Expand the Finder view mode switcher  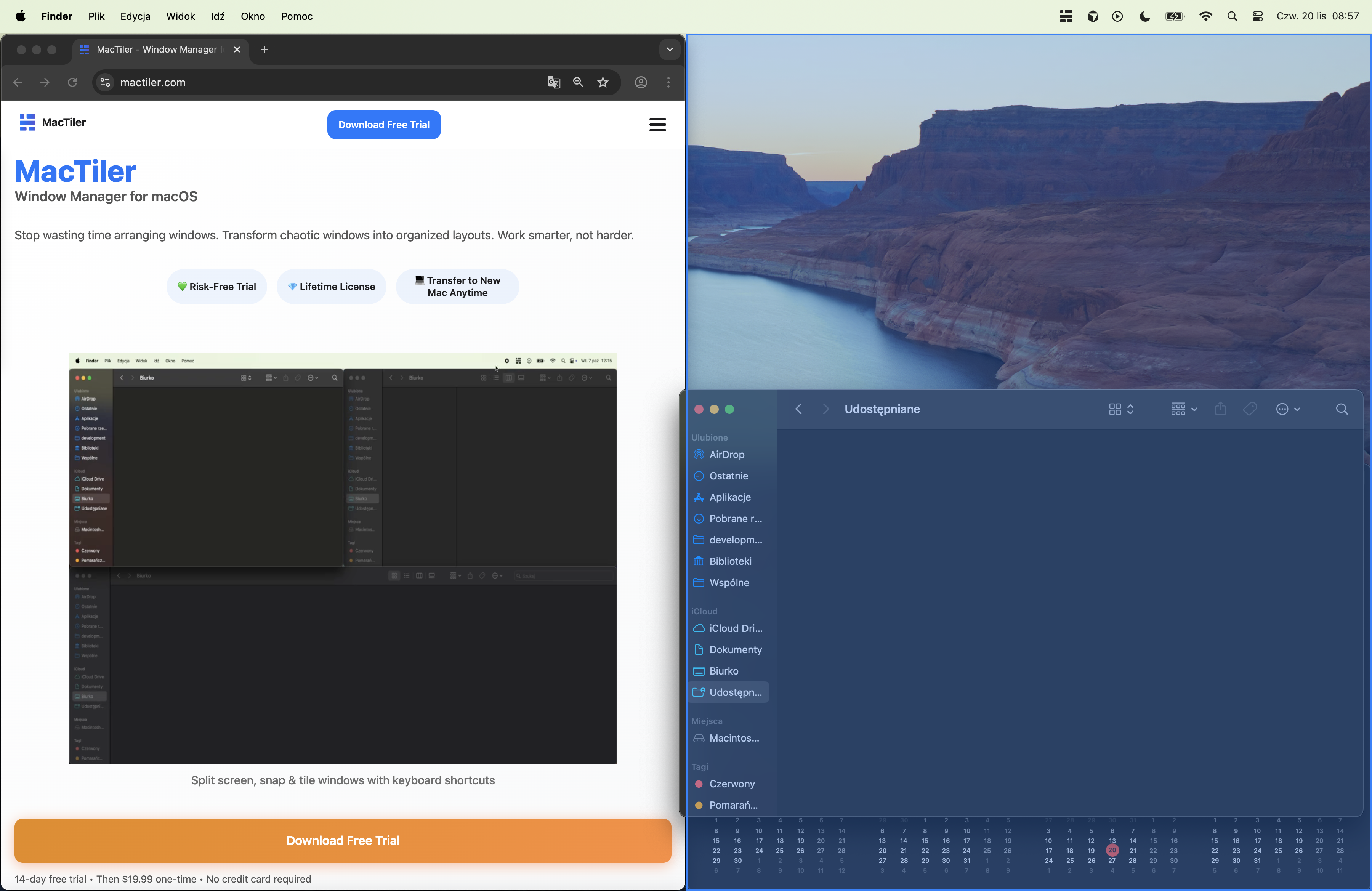(1121, 409)
